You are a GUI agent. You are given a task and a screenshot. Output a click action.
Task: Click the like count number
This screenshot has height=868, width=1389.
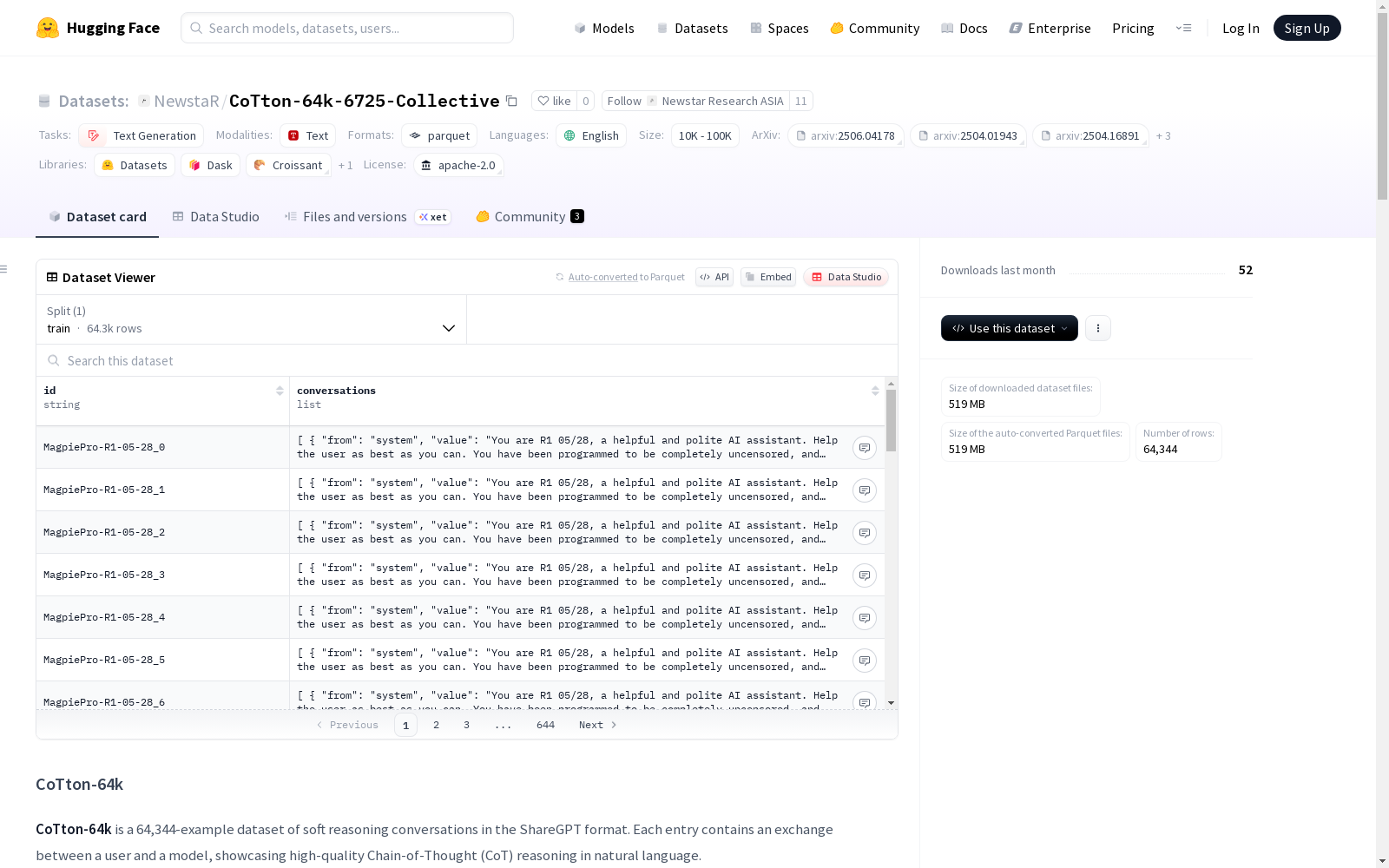pos(586,101)
